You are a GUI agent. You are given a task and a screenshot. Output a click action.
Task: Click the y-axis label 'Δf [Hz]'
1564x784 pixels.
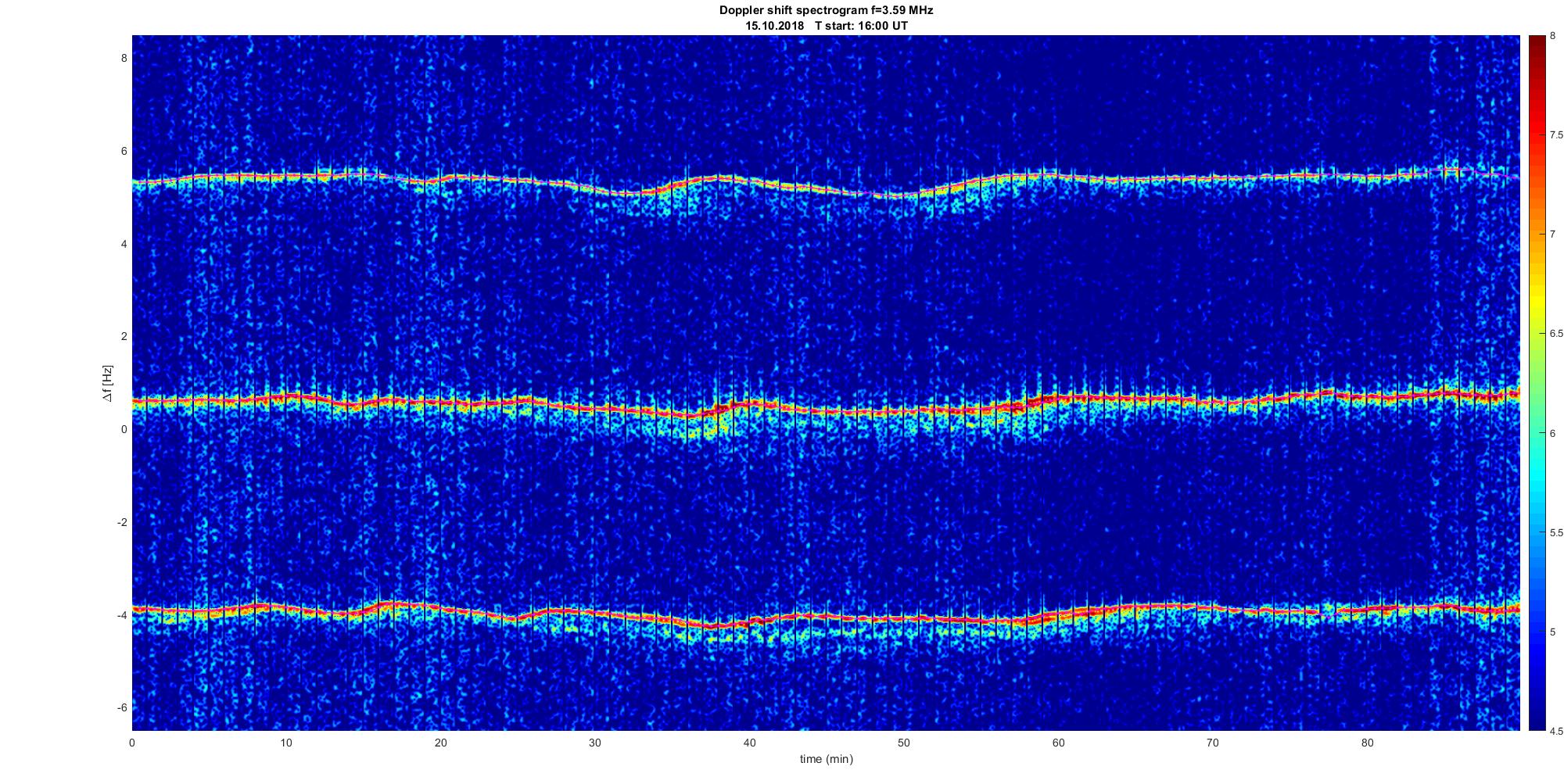(x=107, y=383)
